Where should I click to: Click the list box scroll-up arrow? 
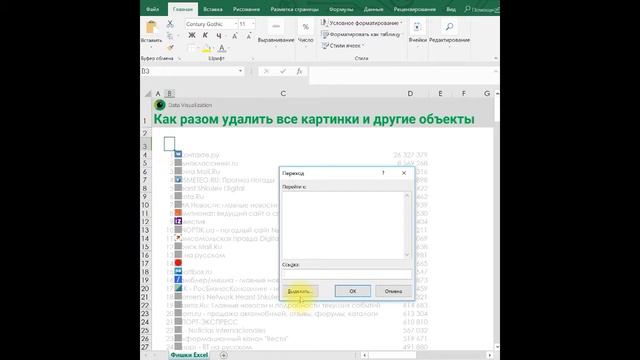(x=407, y=196)
